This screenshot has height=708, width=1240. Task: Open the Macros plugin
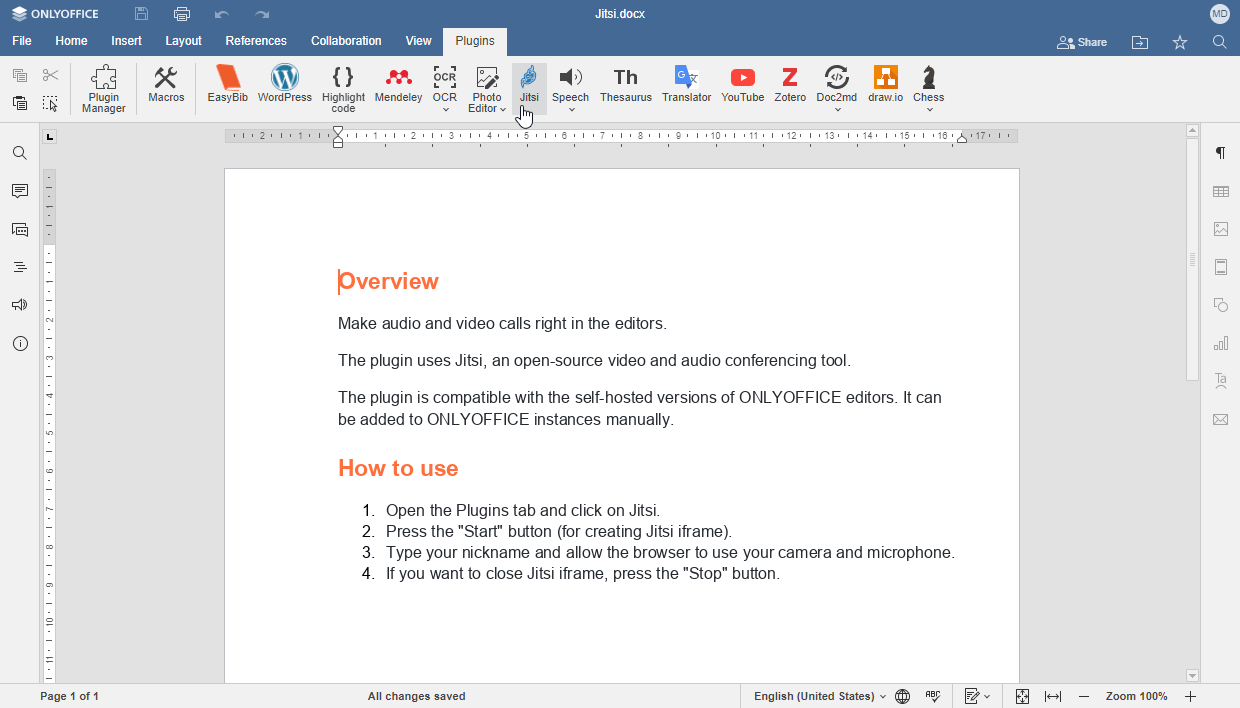coord(166,85)
